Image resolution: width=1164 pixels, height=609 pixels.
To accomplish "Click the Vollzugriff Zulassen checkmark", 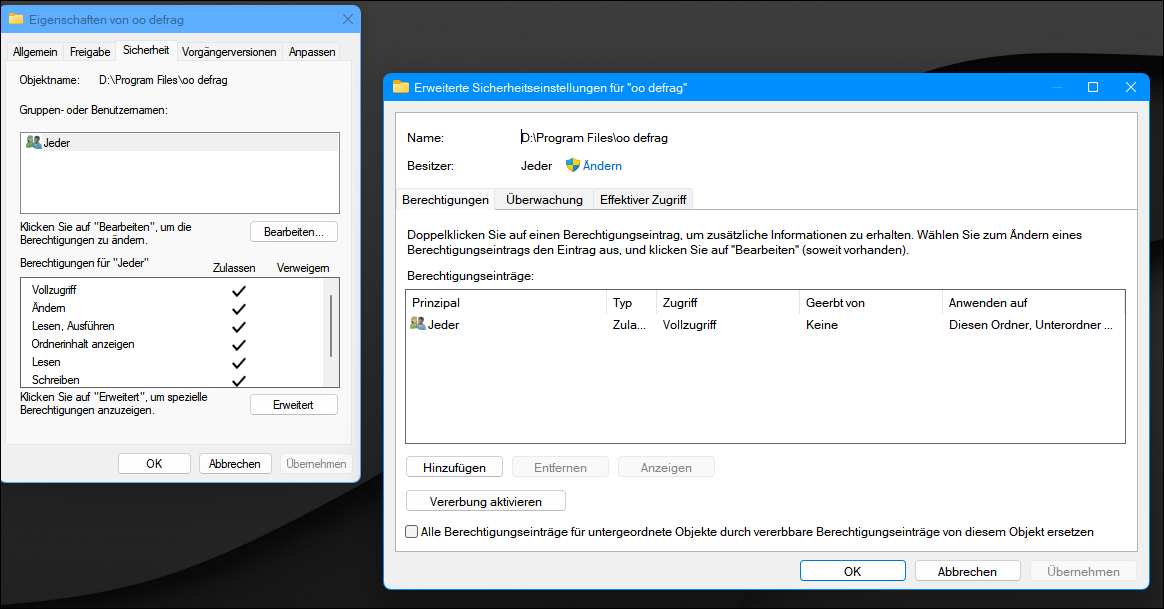I will (x=238, y=290).
